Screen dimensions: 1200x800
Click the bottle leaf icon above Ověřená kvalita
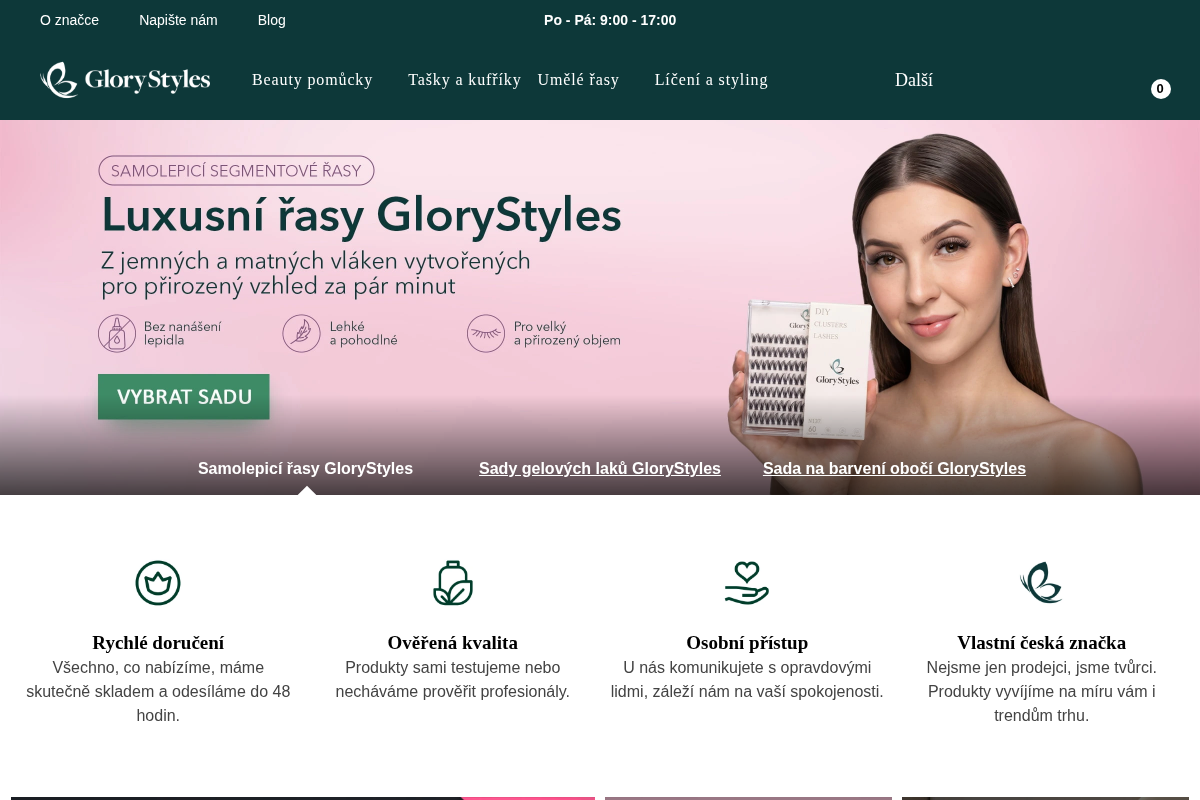(x=453, y=583)
